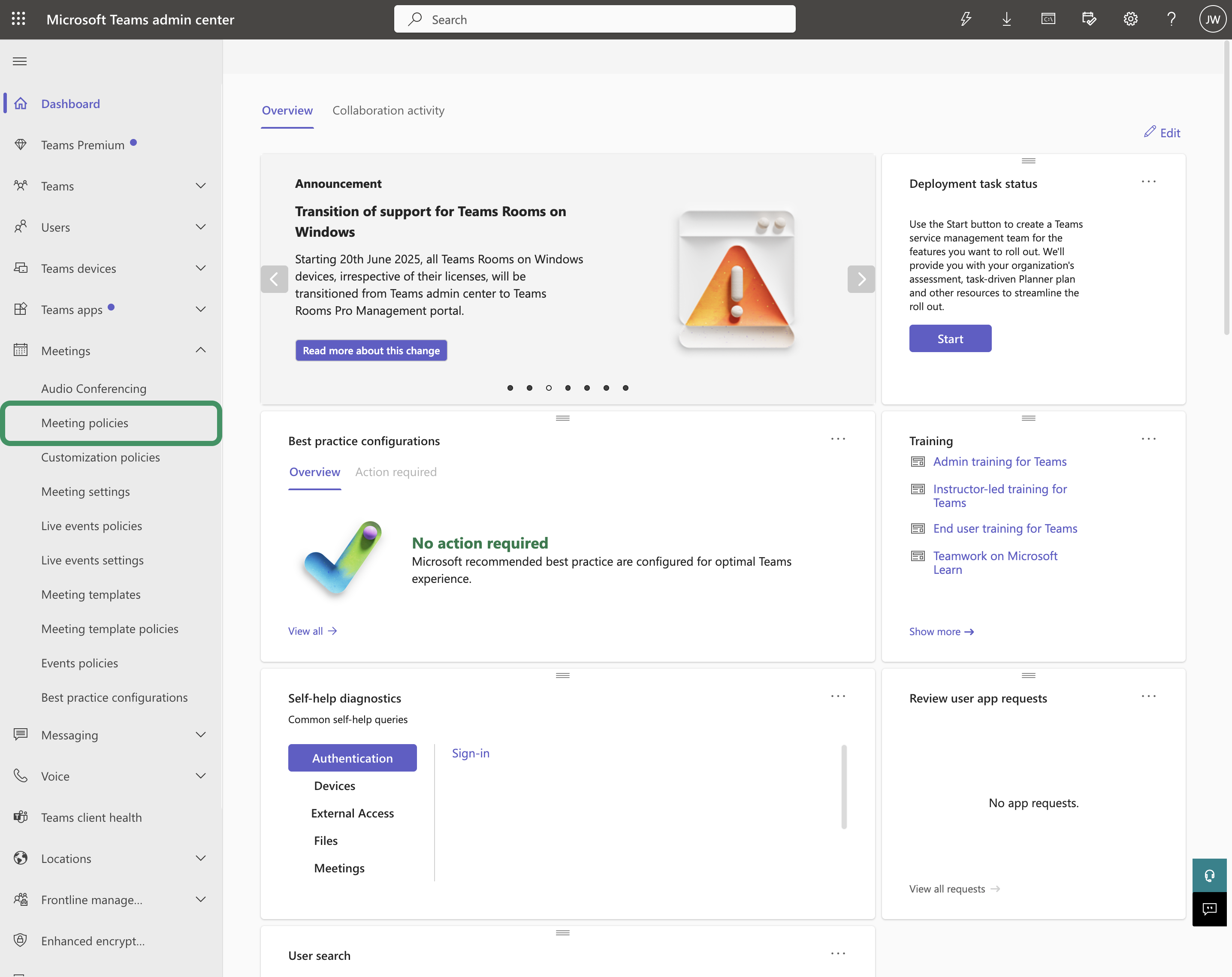
Task: Open Best practice configurations more options
Action: pyautogui.click(x=838, y=439)
